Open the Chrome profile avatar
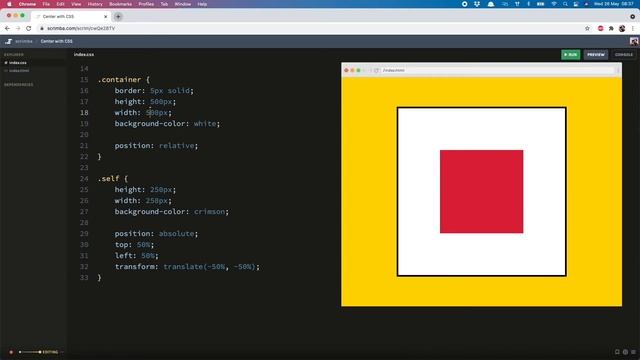 [x=622, y=28]
